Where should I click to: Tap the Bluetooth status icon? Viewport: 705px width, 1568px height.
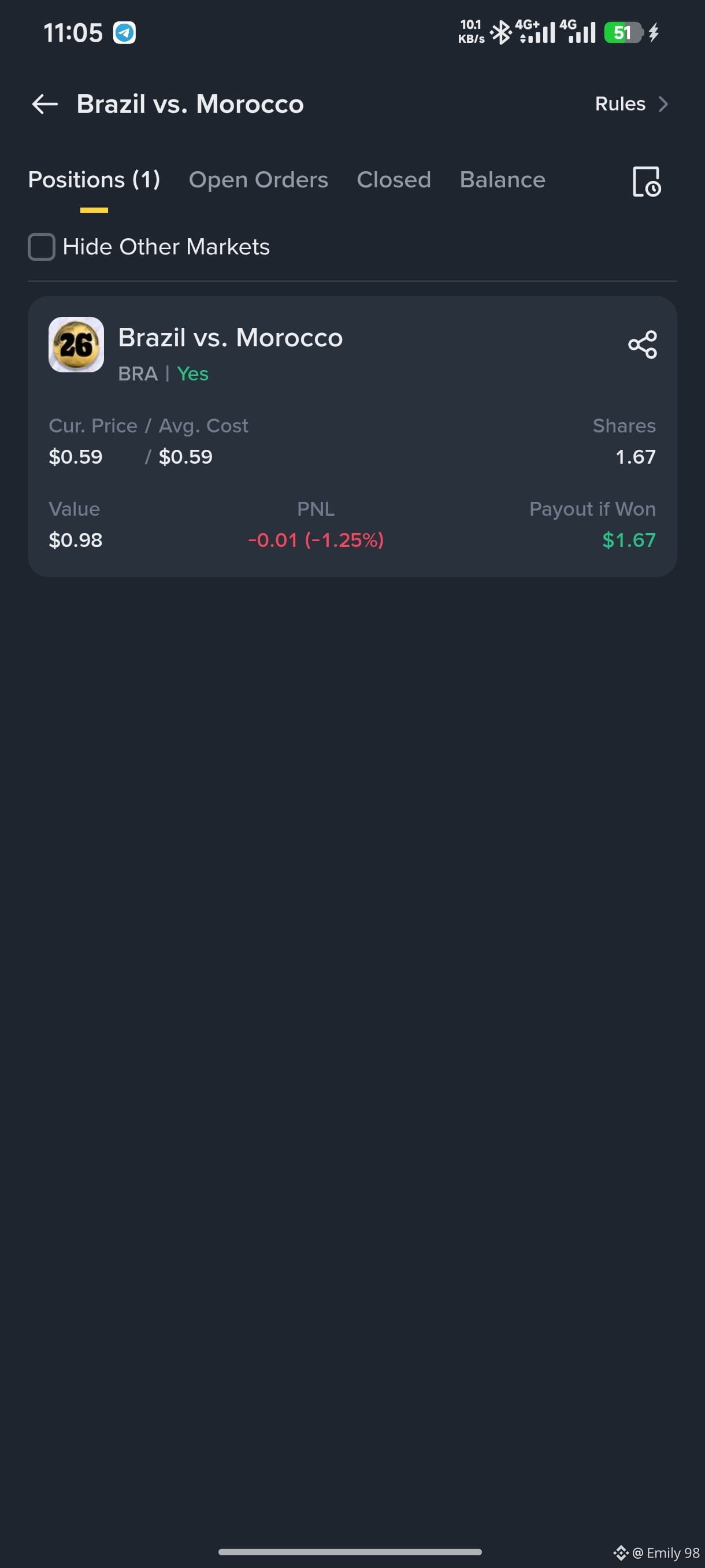[500, 32]
